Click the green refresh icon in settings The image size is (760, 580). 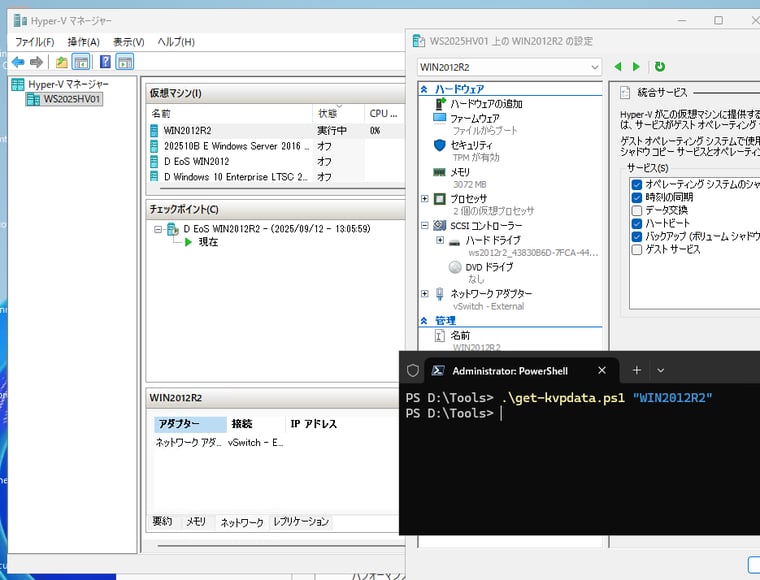[x=660, y=67]
